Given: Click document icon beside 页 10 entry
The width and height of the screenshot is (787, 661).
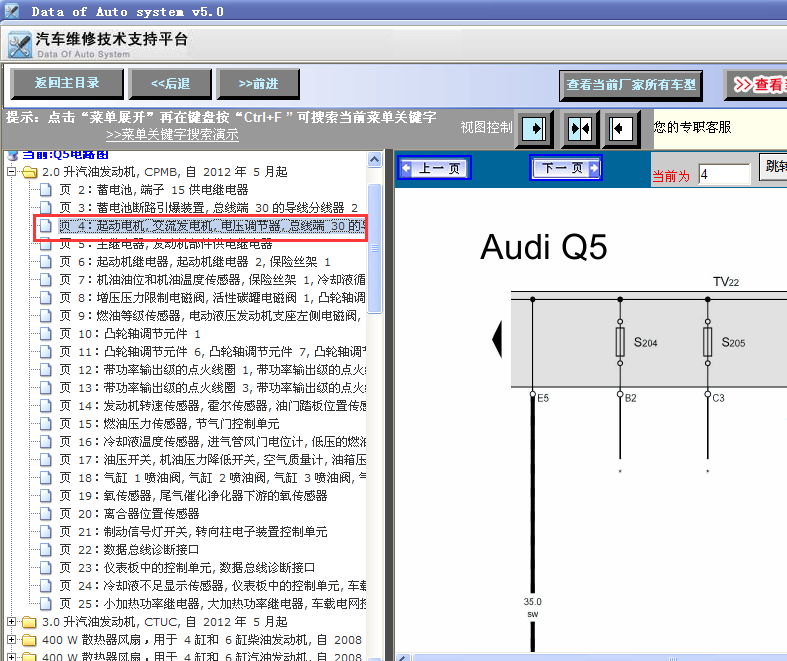Looking at the screenshot, I should (x=46, y=334).
